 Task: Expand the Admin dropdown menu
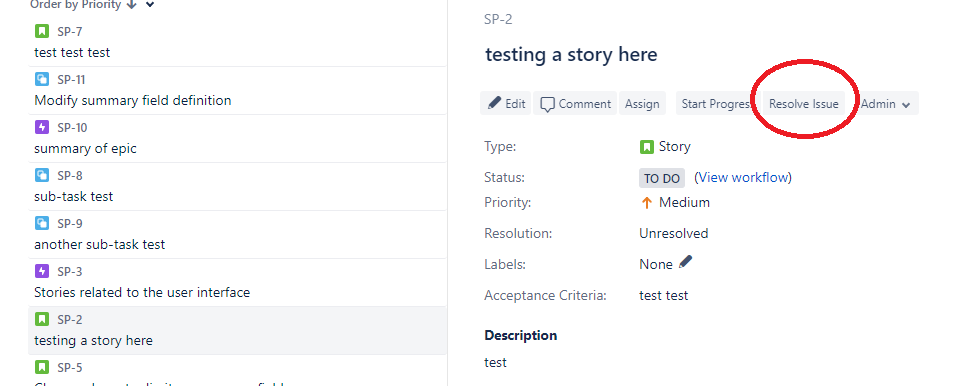tap(886, 104)
